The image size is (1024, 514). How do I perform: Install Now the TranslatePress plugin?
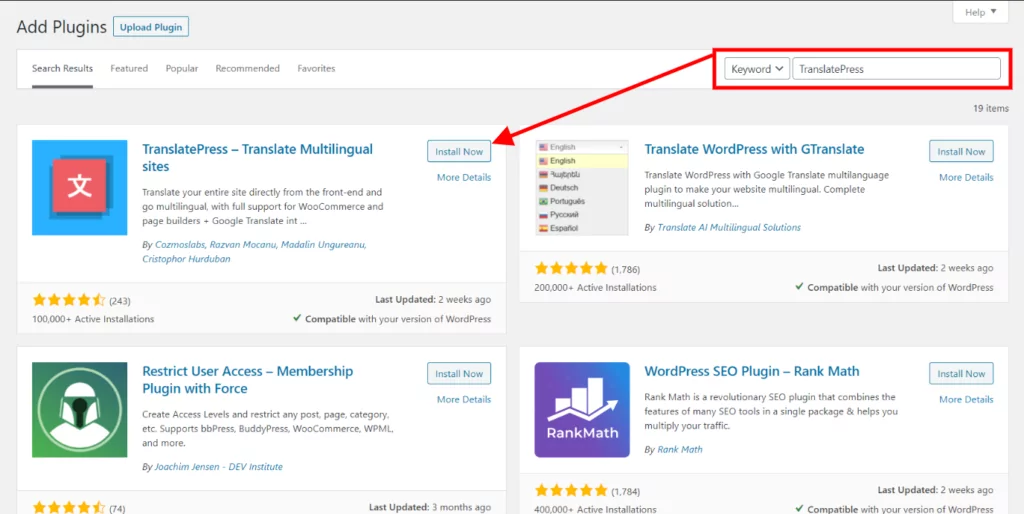(x=459, y=152)
